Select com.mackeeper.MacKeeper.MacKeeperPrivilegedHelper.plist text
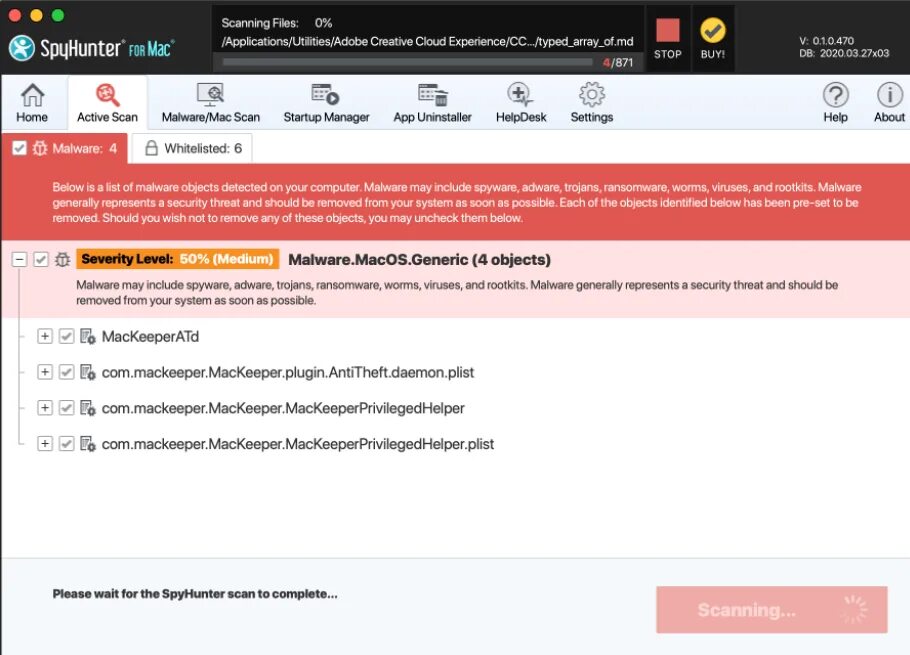This screenshot has height=655, width=910. [298, 444]
